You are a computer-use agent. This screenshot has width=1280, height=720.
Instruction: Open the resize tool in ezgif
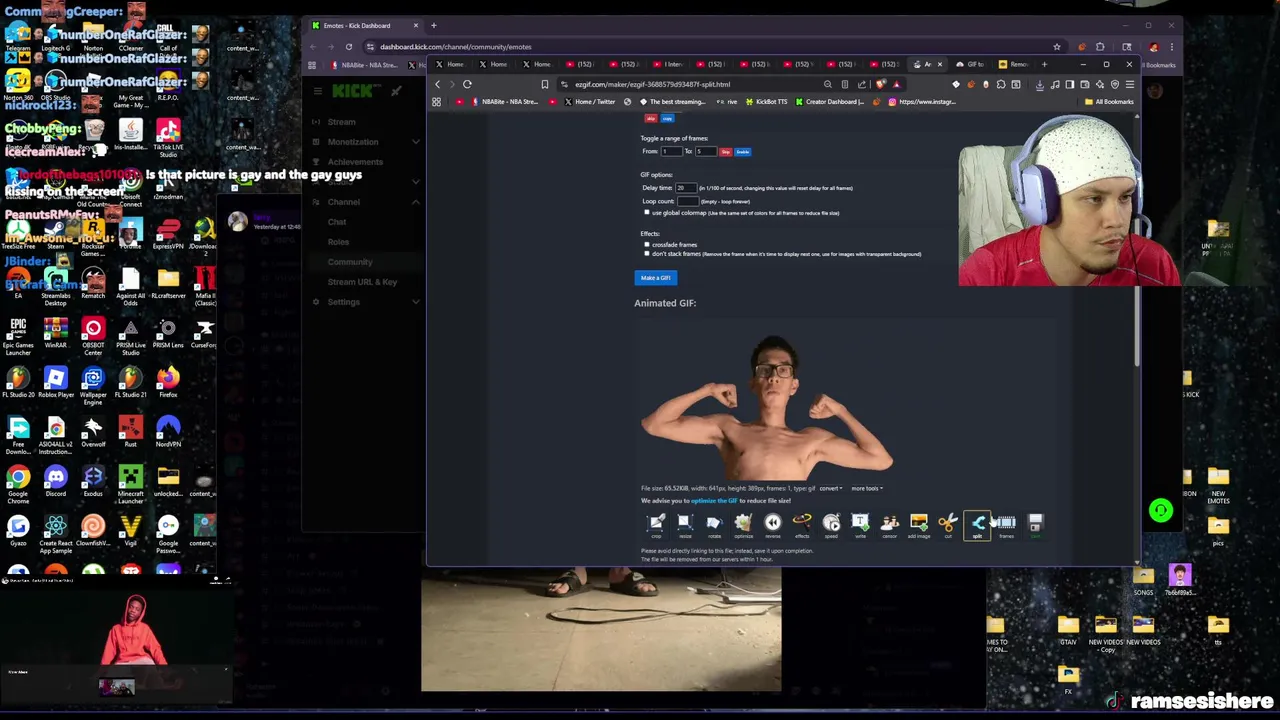pos(684,525)
